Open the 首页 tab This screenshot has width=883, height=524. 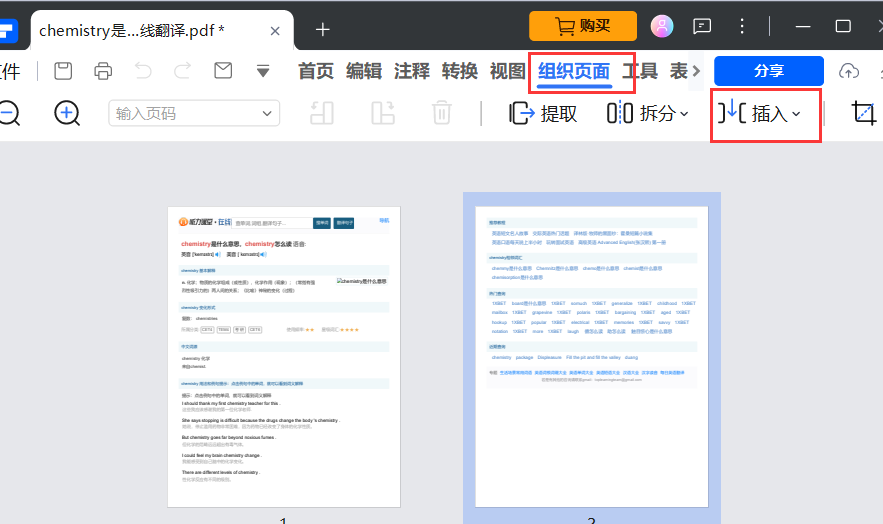pyautogui.click(x=315, y=71)
